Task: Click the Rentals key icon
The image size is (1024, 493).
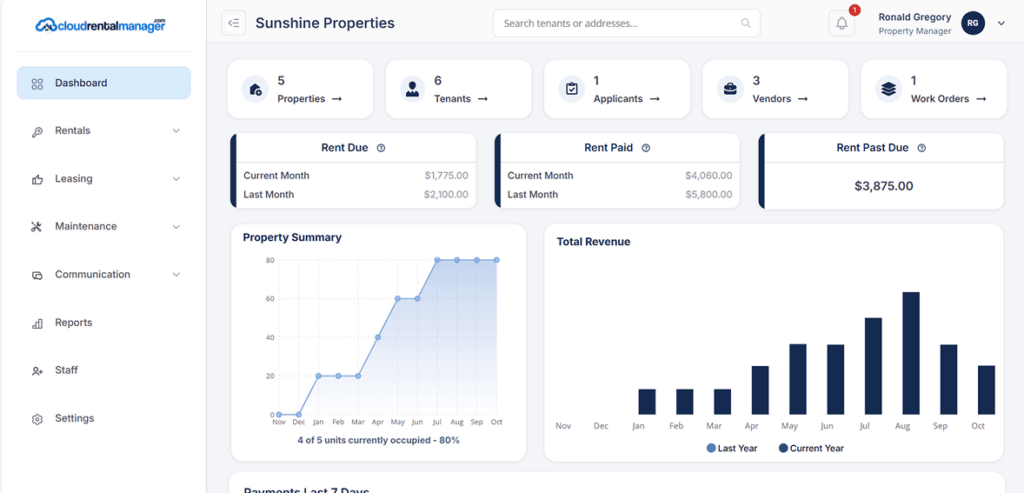Action: click(37, 131)
